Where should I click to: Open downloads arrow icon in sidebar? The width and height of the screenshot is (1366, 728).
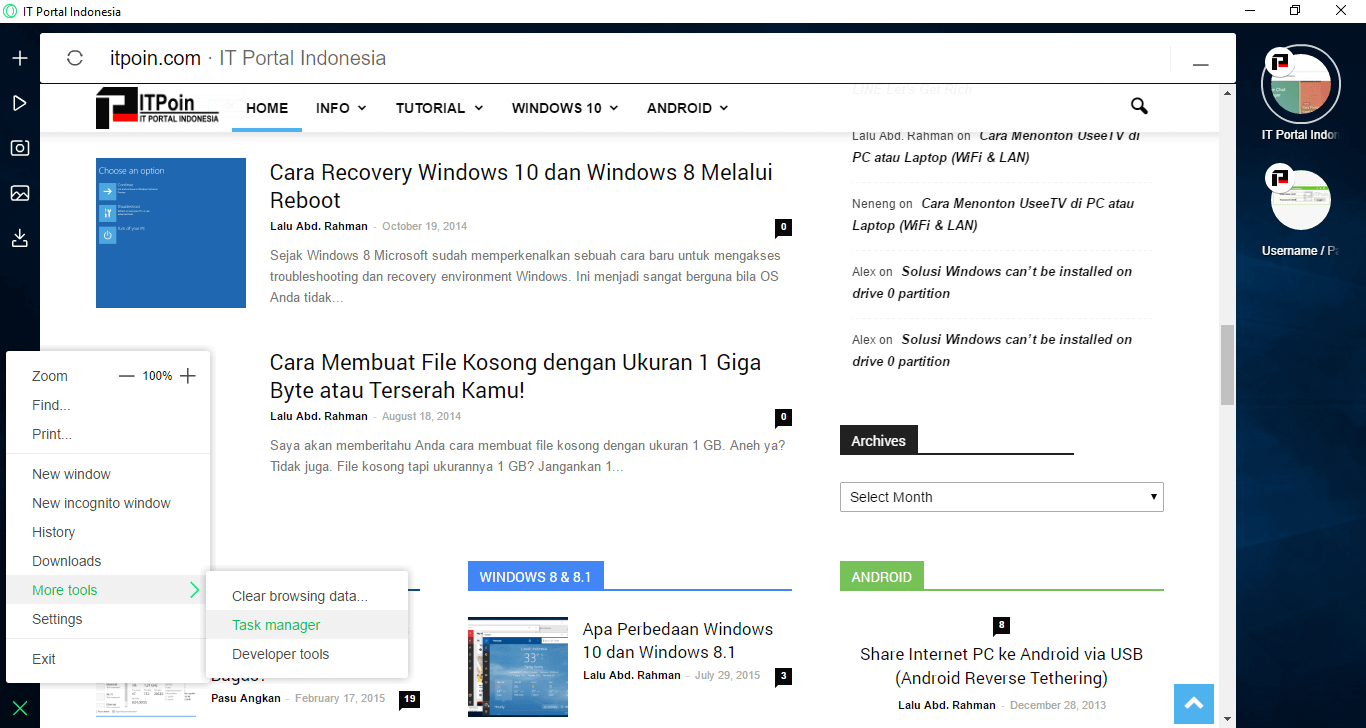pyautogui.click(x=20, y=238)
